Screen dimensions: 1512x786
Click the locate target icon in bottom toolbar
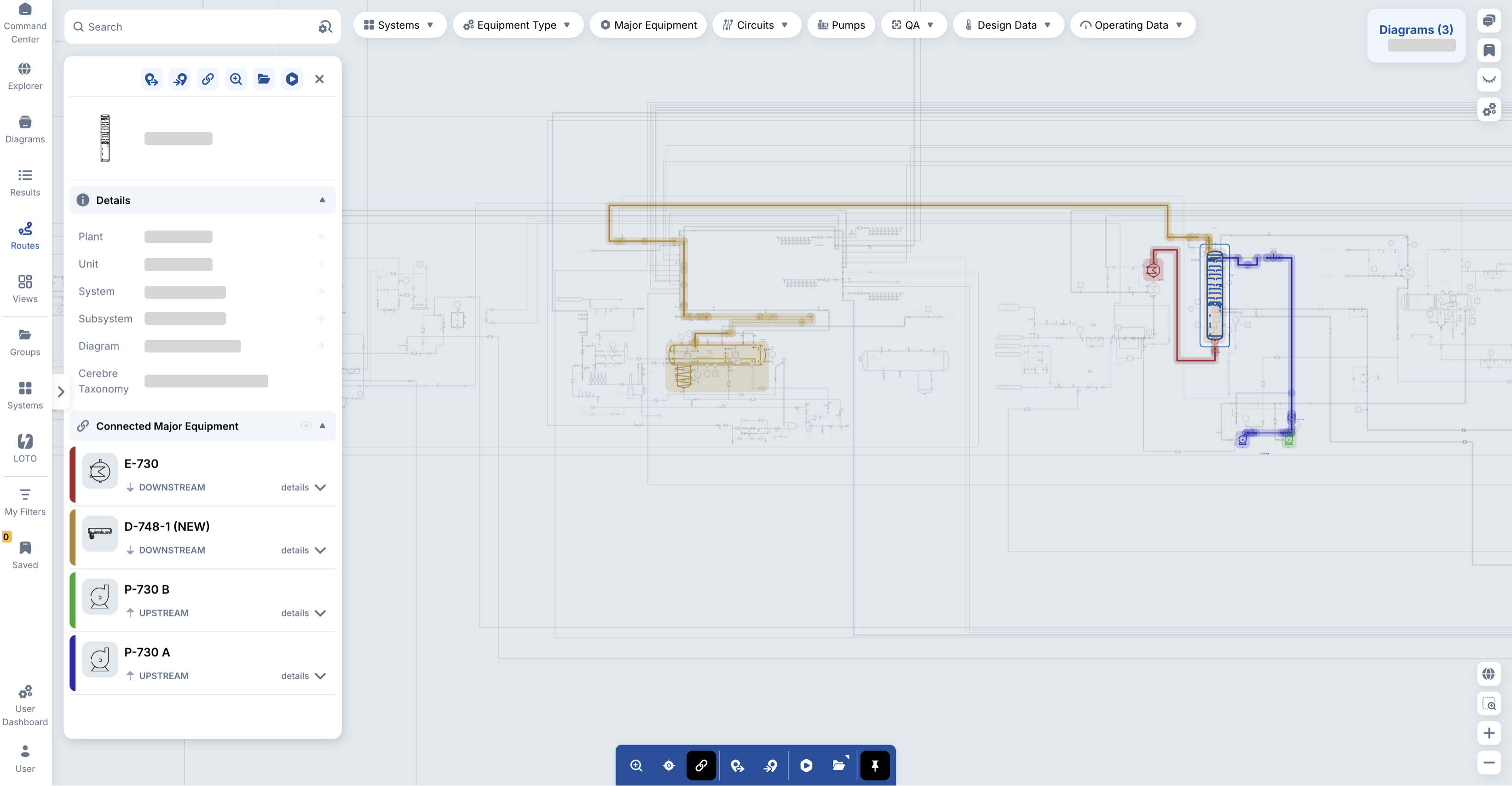tap(669, 765)
